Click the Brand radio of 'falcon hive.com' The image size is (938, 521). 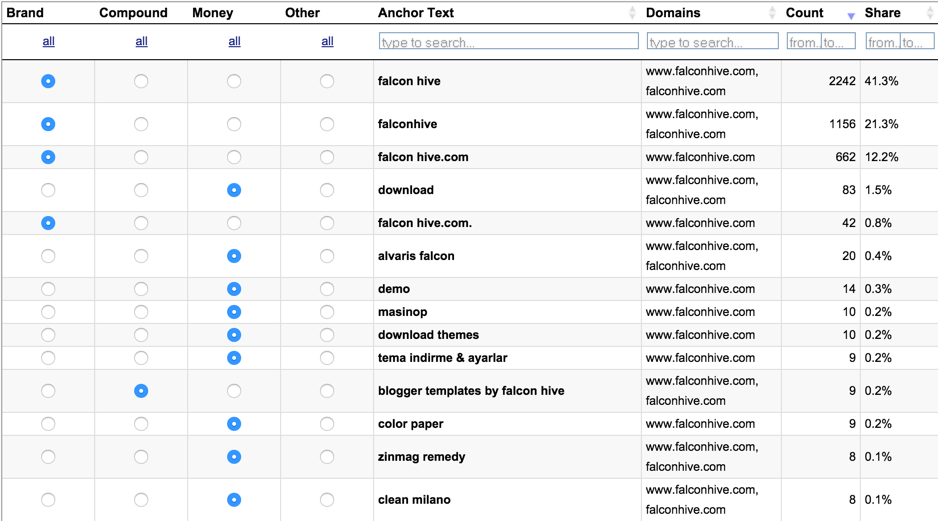48,157
